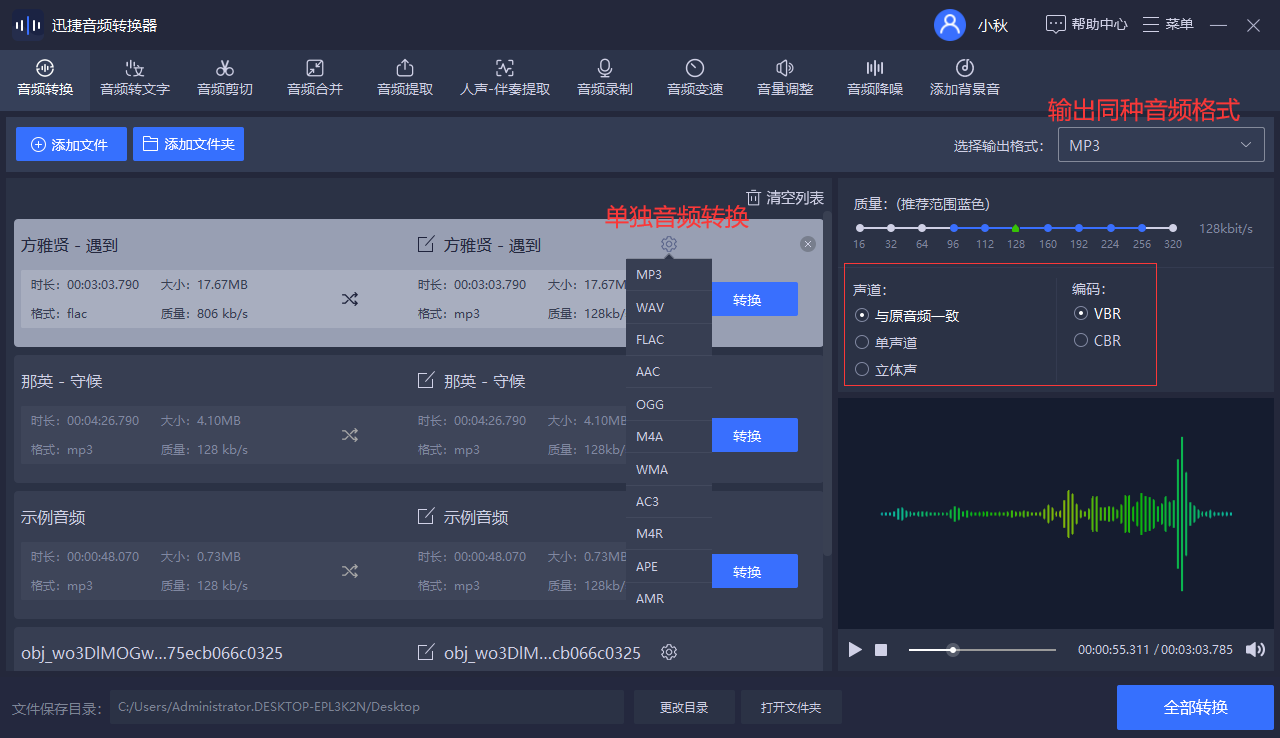Open the 音频剪切 (audio cutting) tool
This screenshot has width=1280, height=738.
click(224, 79)
